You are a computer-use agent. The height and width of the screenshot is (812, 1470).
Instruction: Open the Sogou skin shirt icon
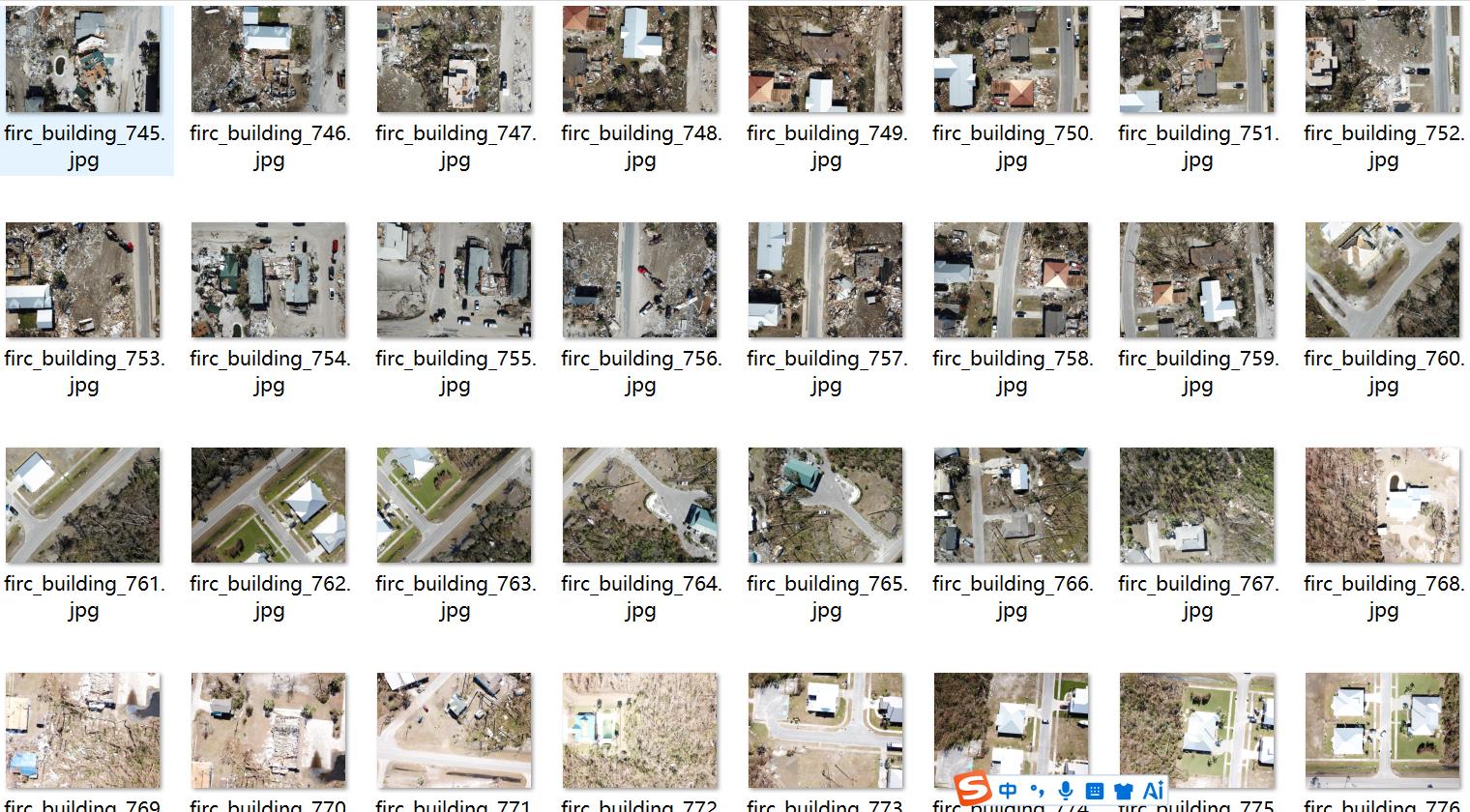point(1123,791)
